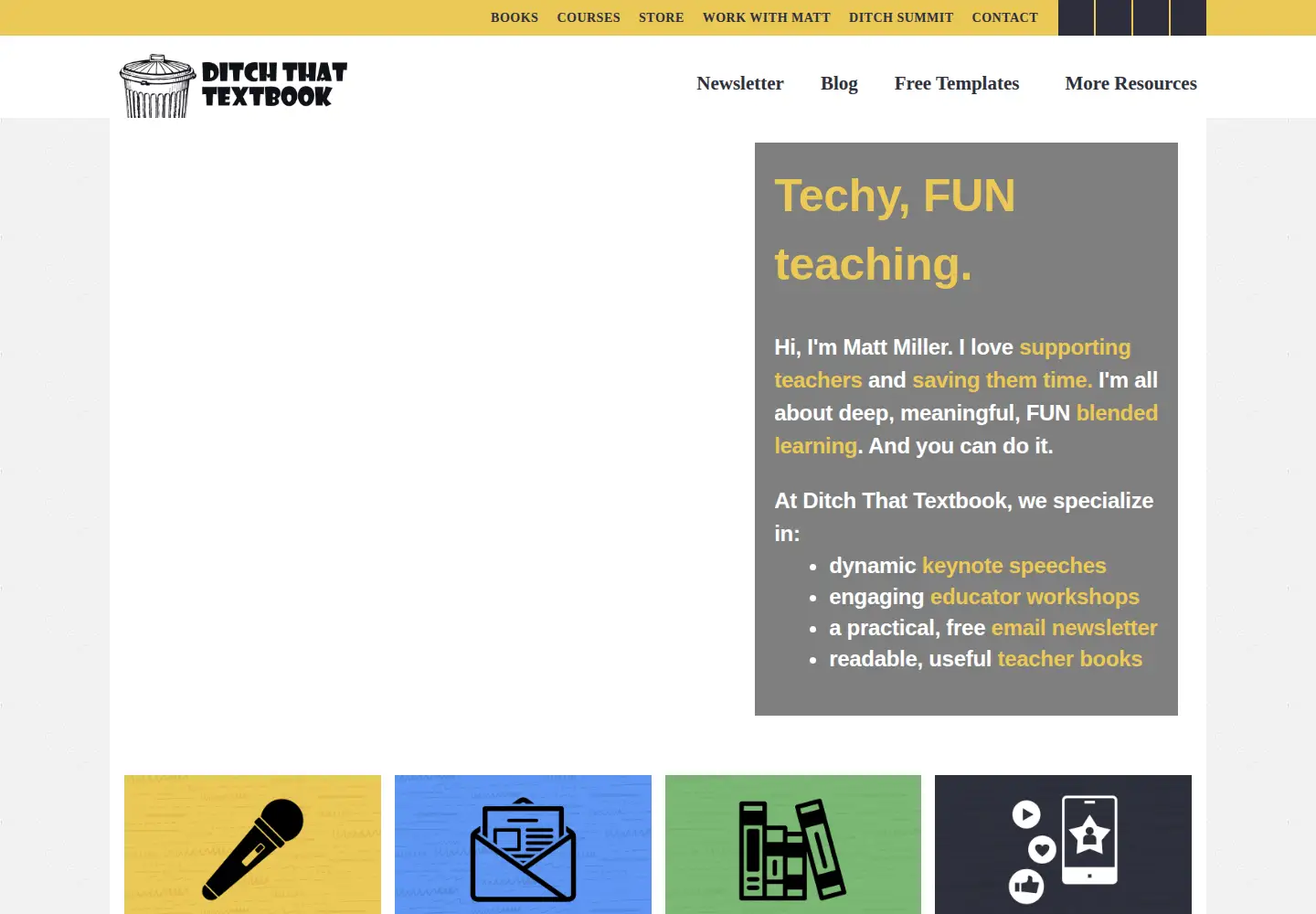
Task: Go to the Blog
Action: tap(839, 83)
